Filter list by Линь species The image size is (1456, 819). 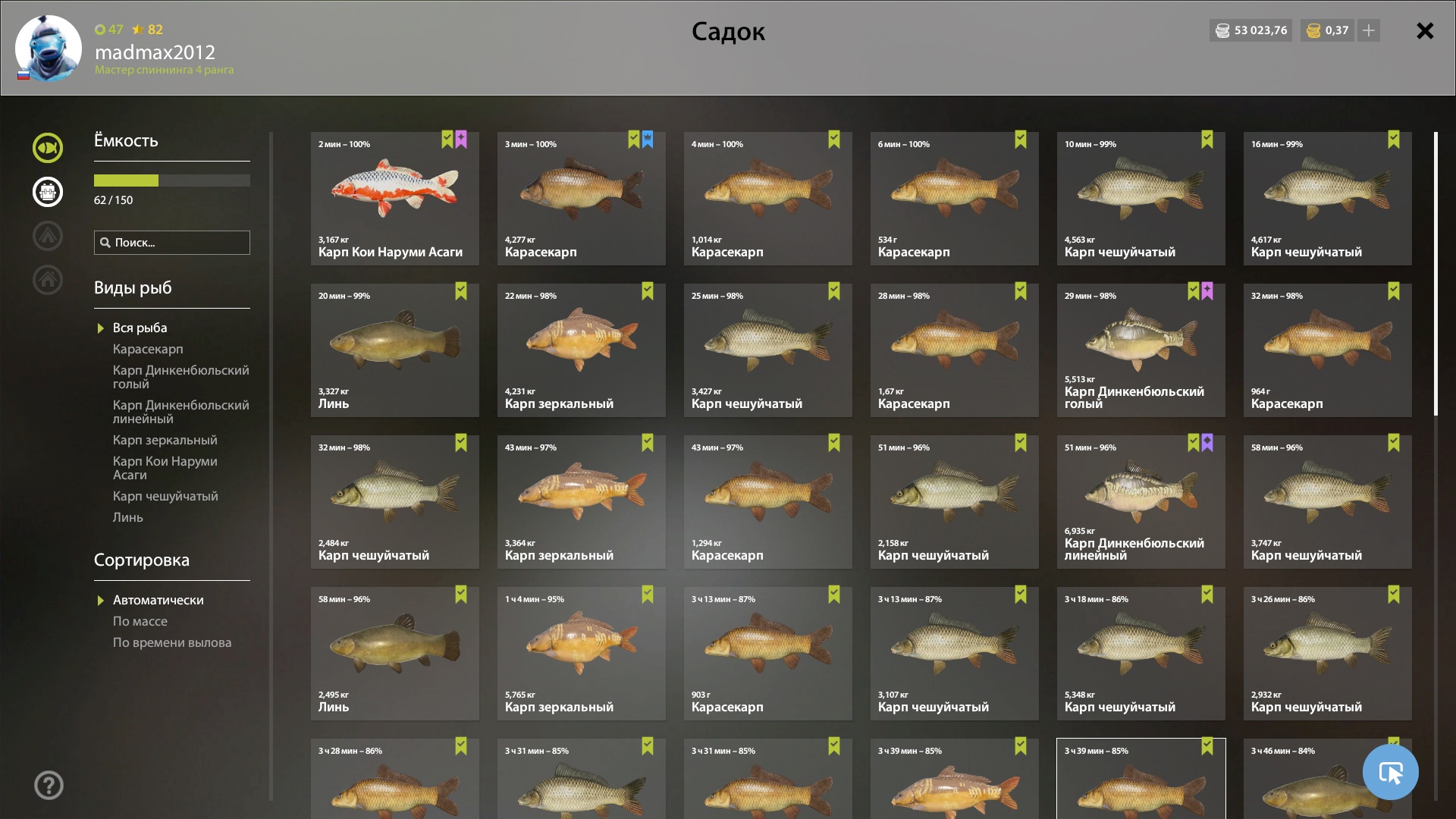click(128, 517)
